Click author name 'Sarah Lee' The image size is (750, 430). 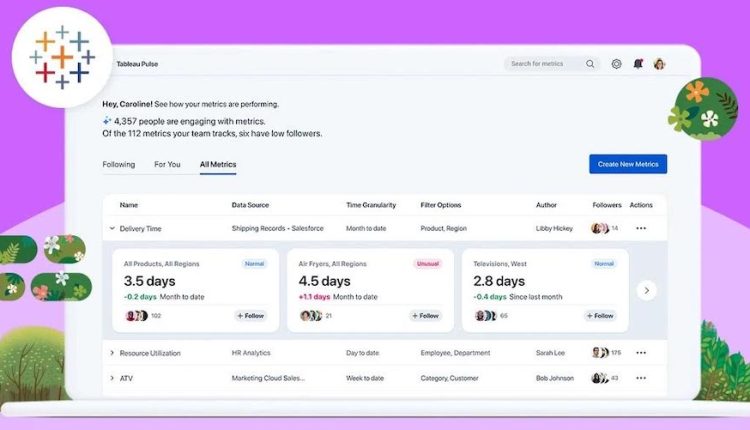click(550, 353)
